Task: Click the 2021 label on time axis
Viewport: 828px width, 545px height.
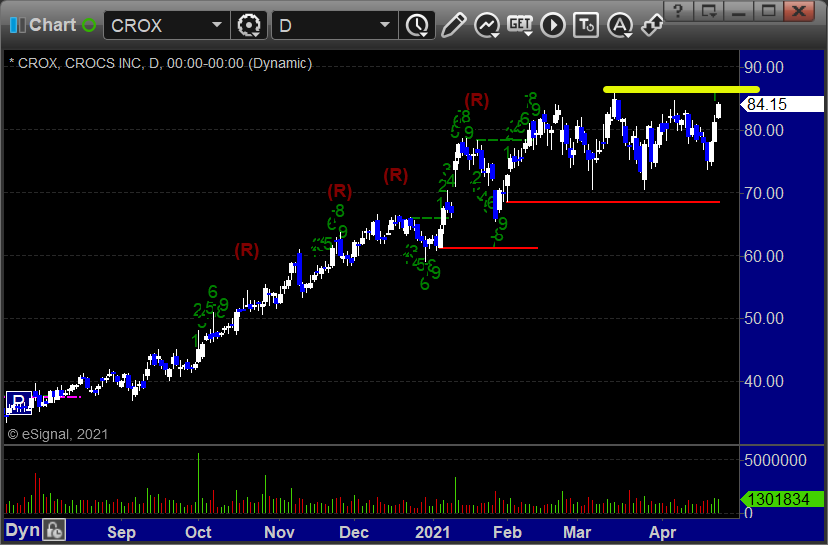Action: [432, 532]
